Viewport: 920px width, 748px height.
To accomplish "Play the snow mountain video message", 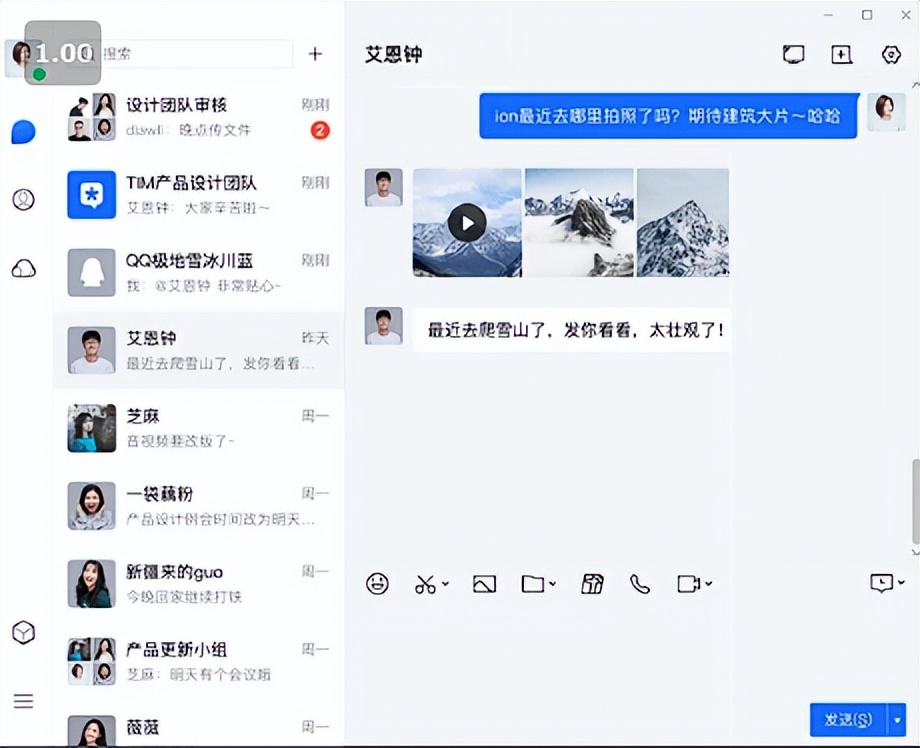I will click(466, 222).
